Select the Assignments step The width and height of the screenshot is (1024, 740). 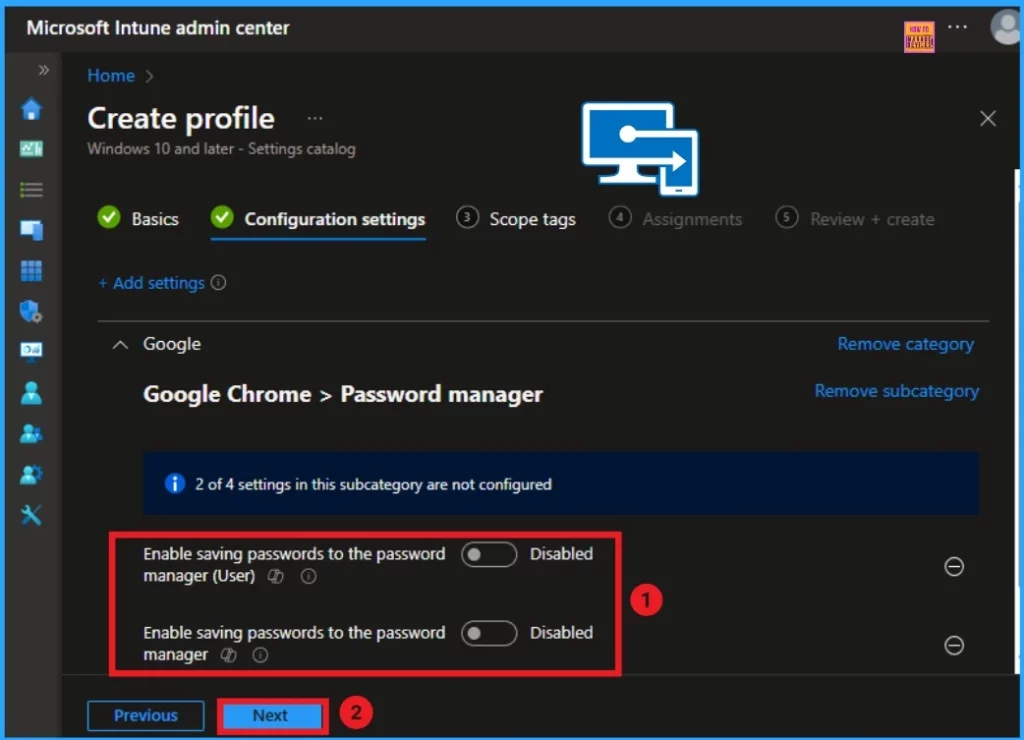675,219
